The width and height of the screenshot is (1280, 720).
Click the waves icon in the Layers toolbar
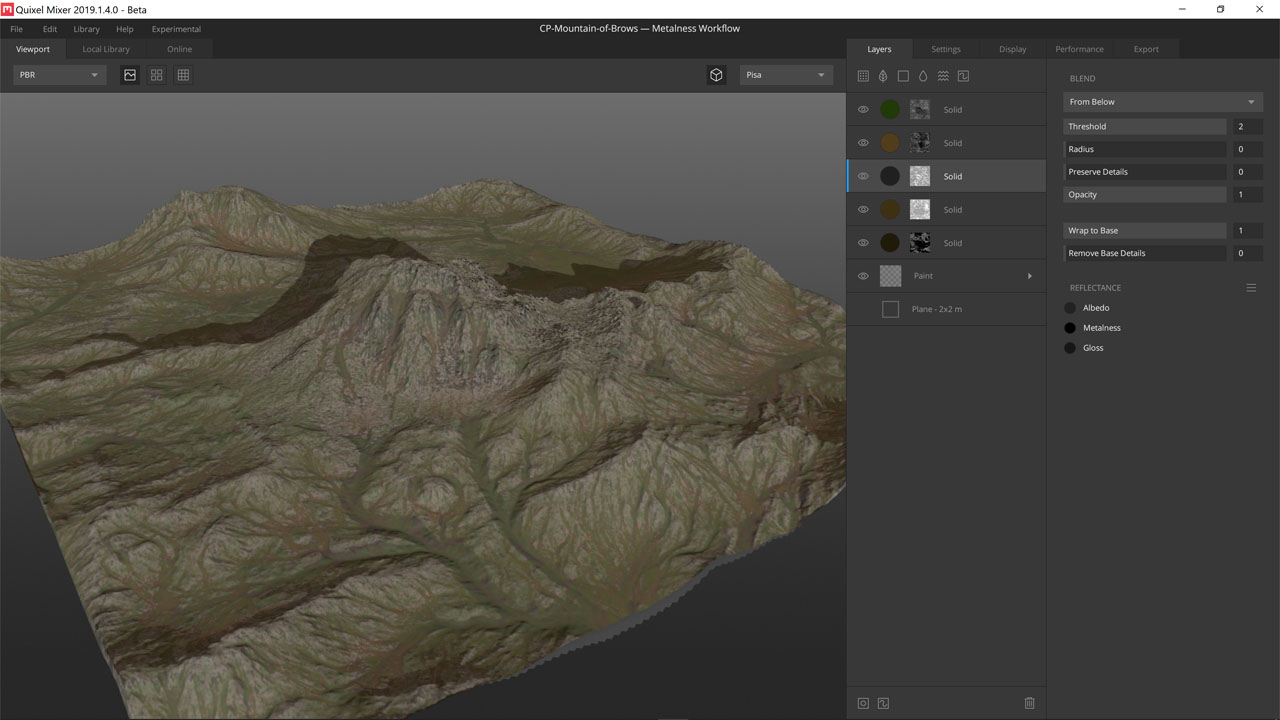(943, 76)
